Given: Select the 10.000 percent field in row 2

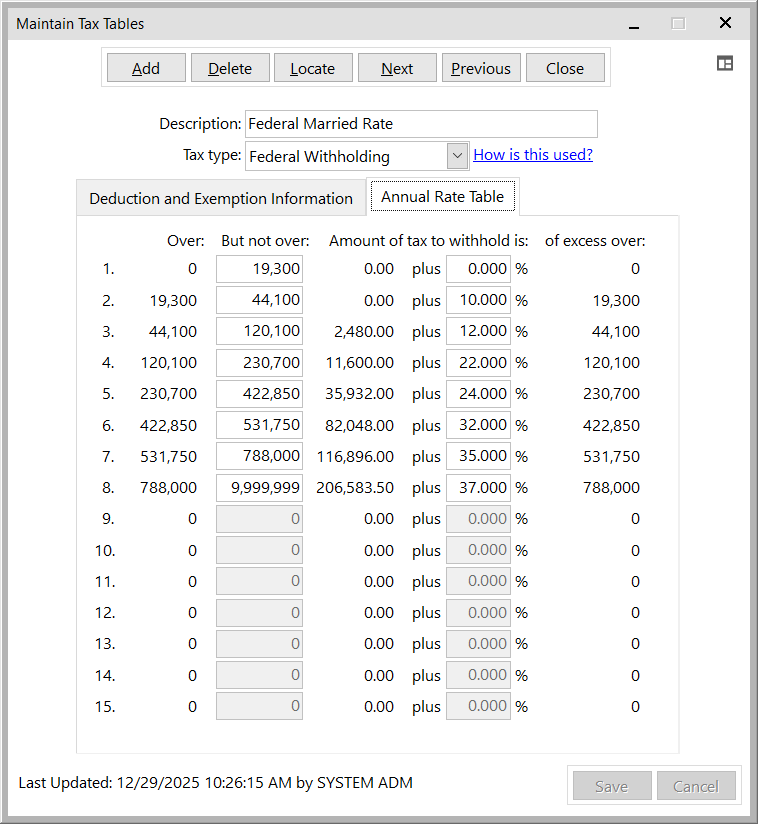Looking at the screenshot, I should click(478, 300).
